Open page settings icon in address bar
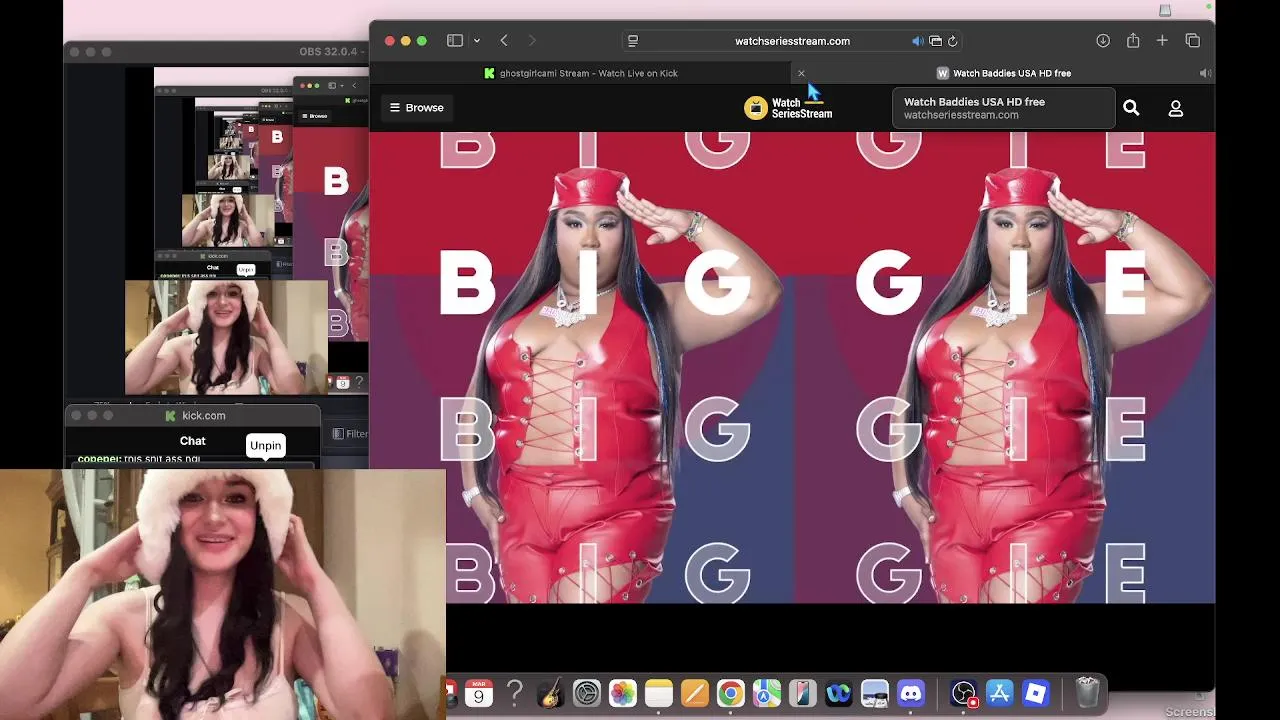Image resolution: width=1280 pixels, height=720 pixels. 633,41
